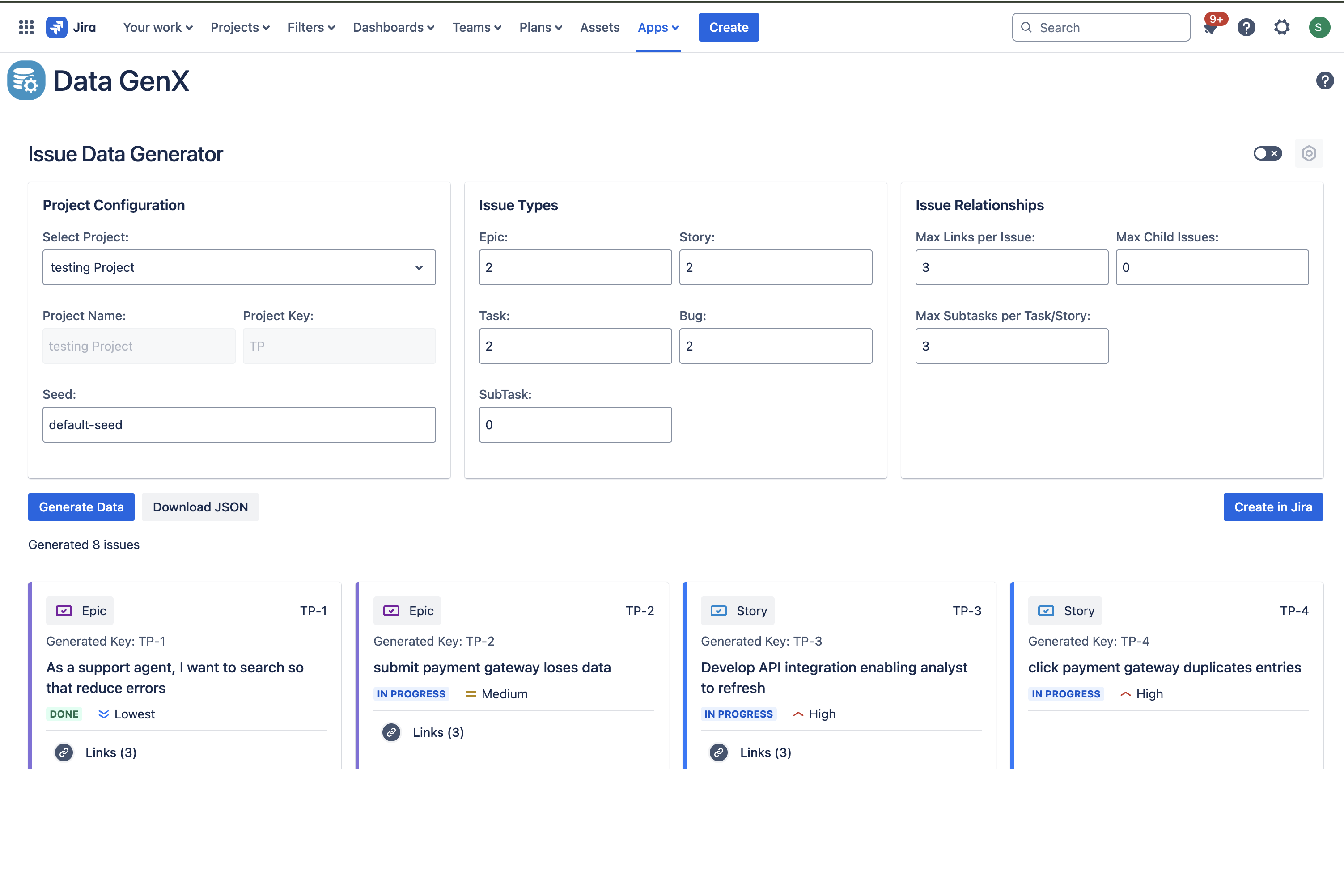Click the Create in Jira button
The image size is (1344, 896).
tap(1272, 507)
